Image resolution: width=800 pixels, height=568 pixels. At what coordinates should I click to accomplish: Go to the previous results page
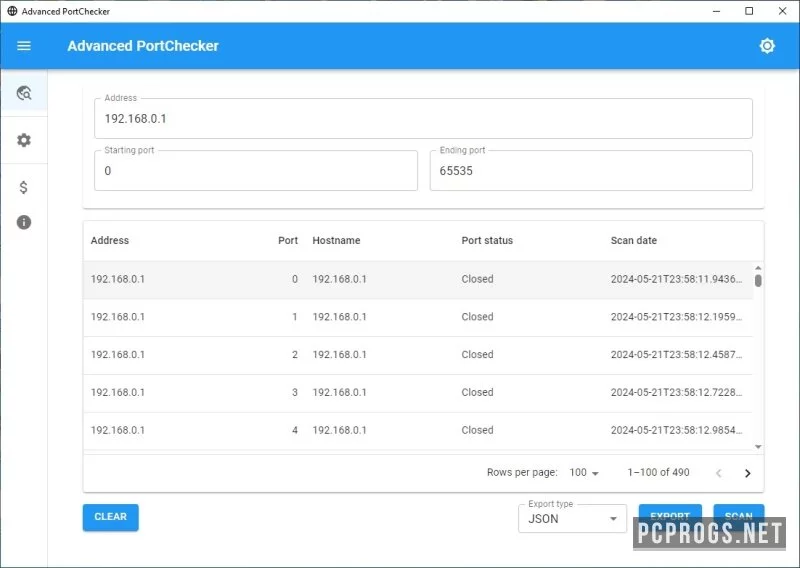pyautogui.click(x=719, y=473)
